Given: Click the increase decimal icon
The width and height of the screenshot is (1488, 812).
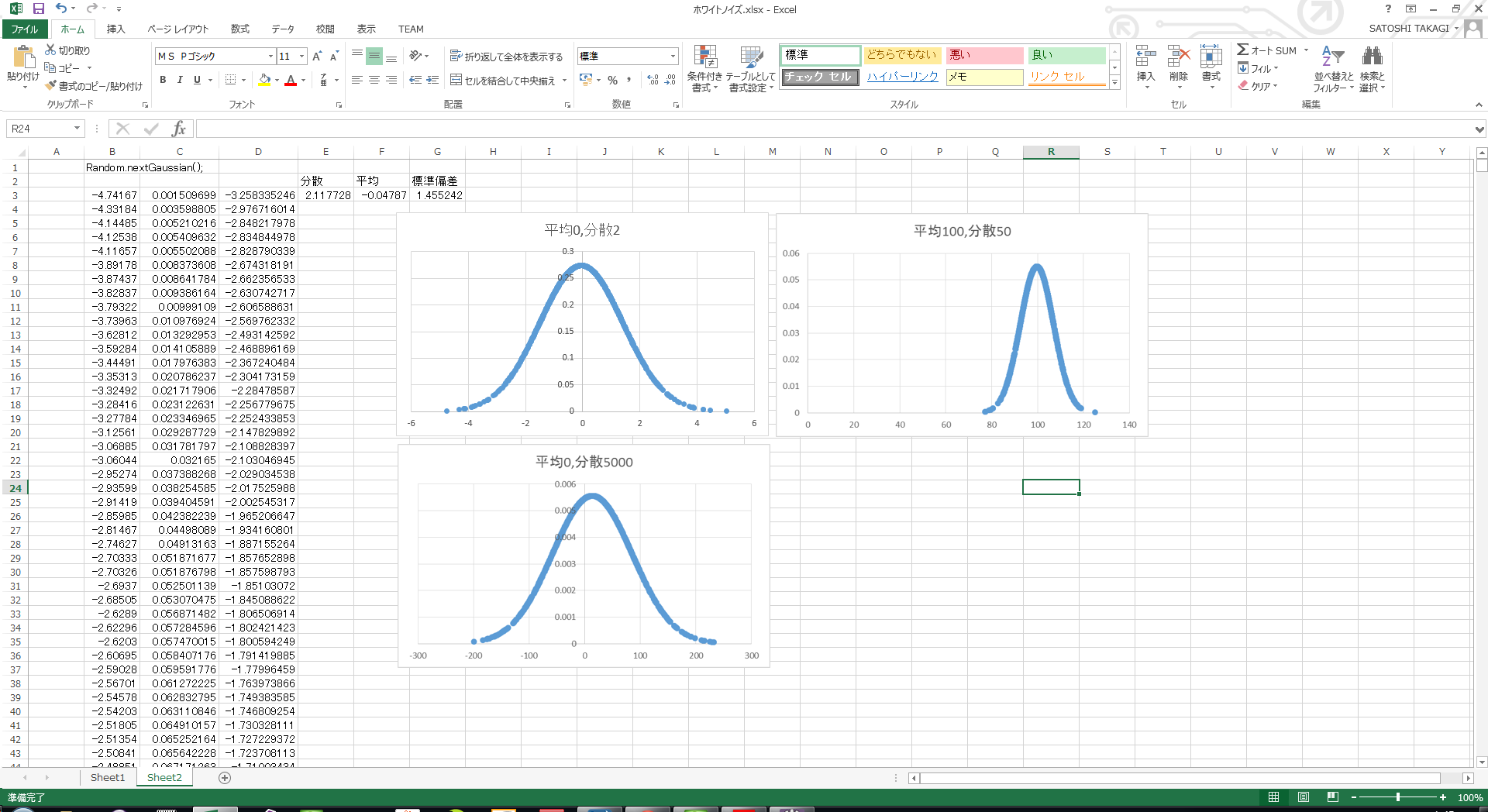Looking at the screenshot, I should 653,80.
